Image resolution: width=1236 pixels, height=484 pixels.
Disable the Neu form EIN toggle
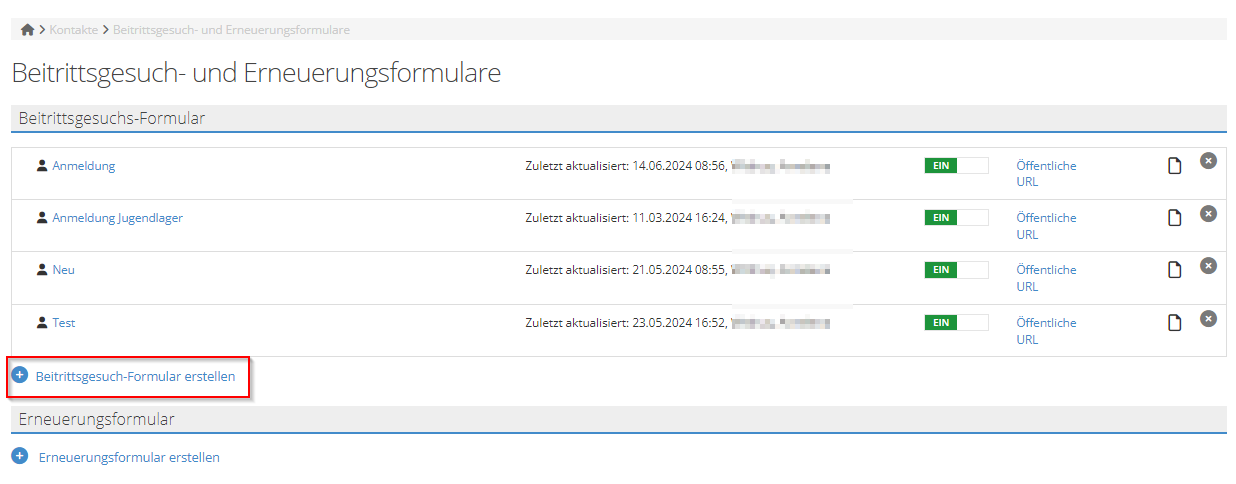956,270
